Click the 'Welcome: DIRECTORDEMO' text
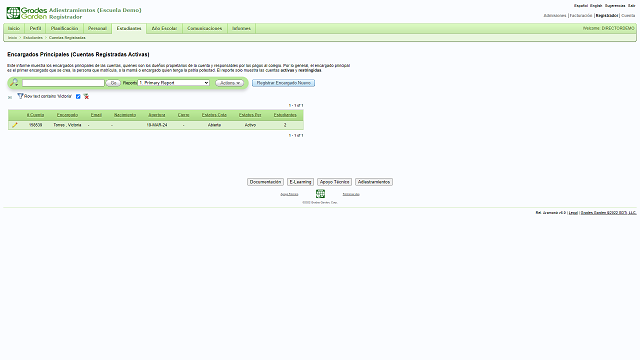Viewport: 640px width, 360px height. click(x=609, y=29)
